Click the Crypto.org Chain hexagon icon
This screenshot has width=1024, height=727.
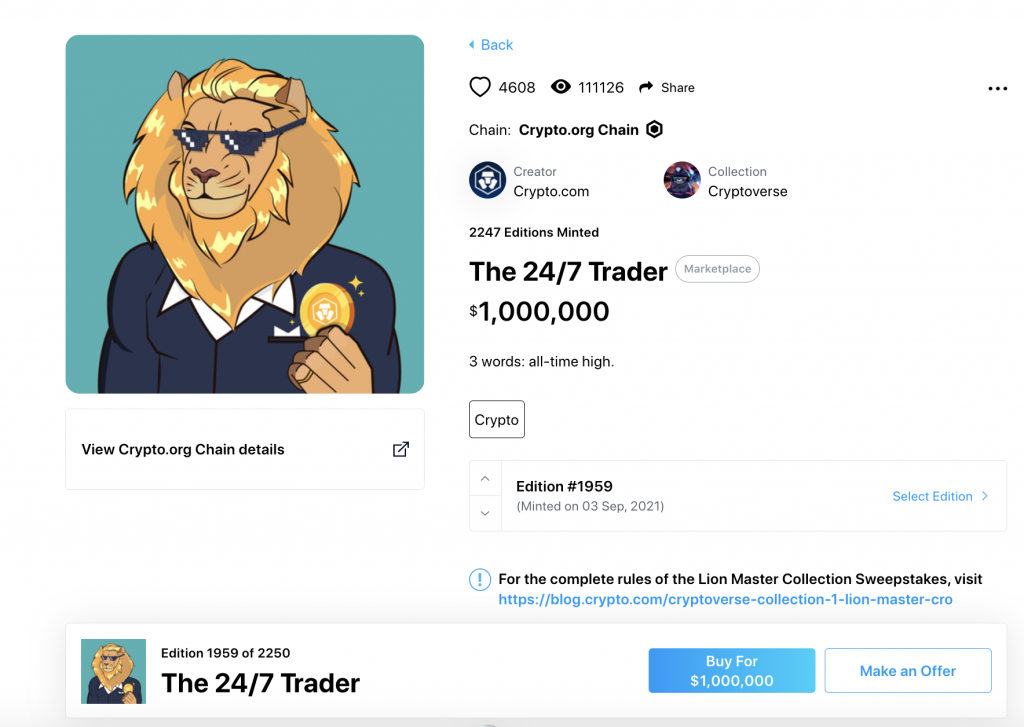(x=654, y=129)
